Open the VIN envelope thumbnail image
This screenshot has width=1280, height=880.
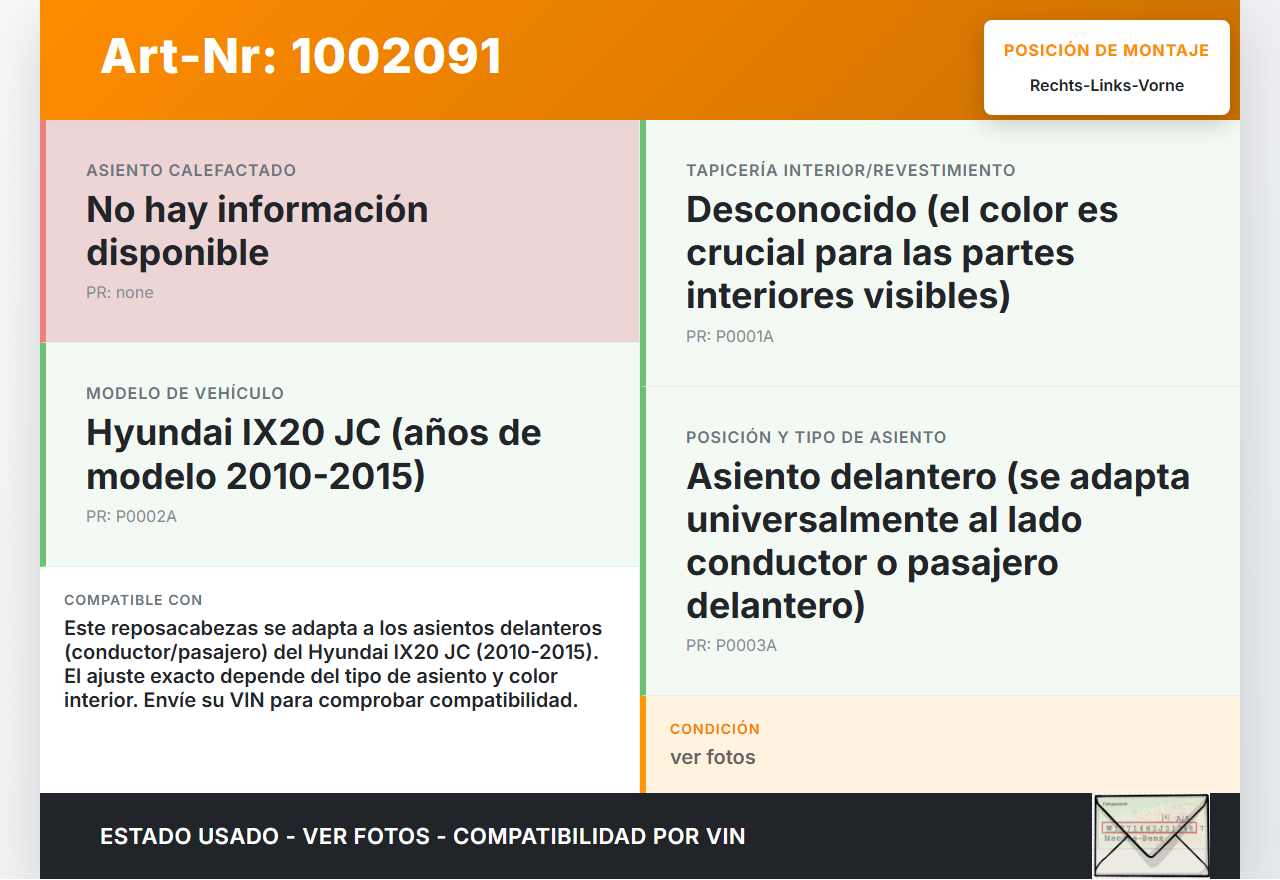pos(1151,836)
